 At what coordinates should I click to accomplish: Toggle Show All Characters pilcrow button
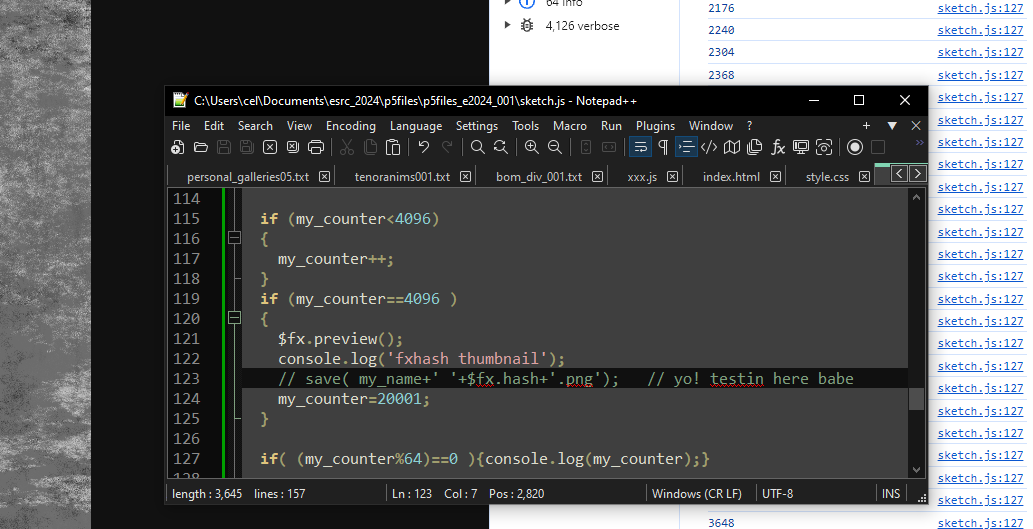(662, 148)
